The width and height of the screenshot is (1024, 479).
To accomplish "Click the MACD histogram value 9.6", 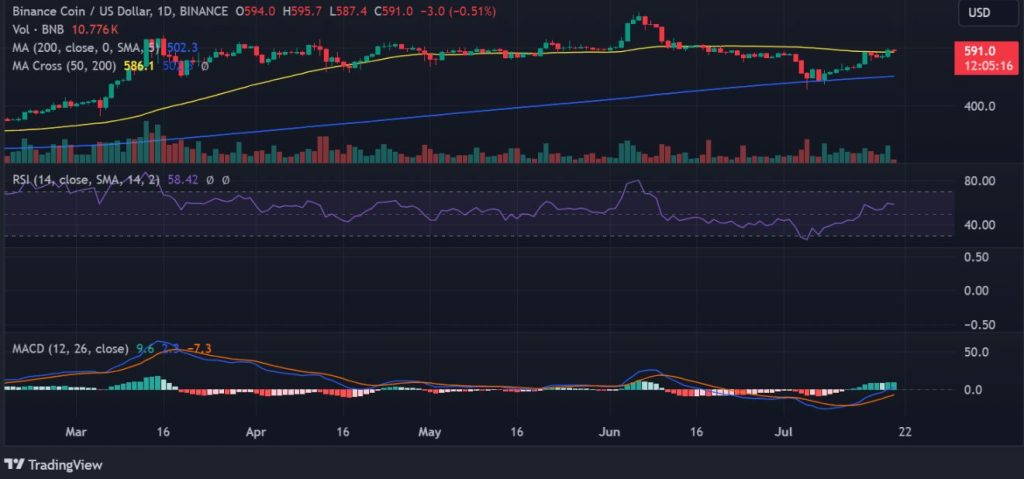I will coord(145,349).
